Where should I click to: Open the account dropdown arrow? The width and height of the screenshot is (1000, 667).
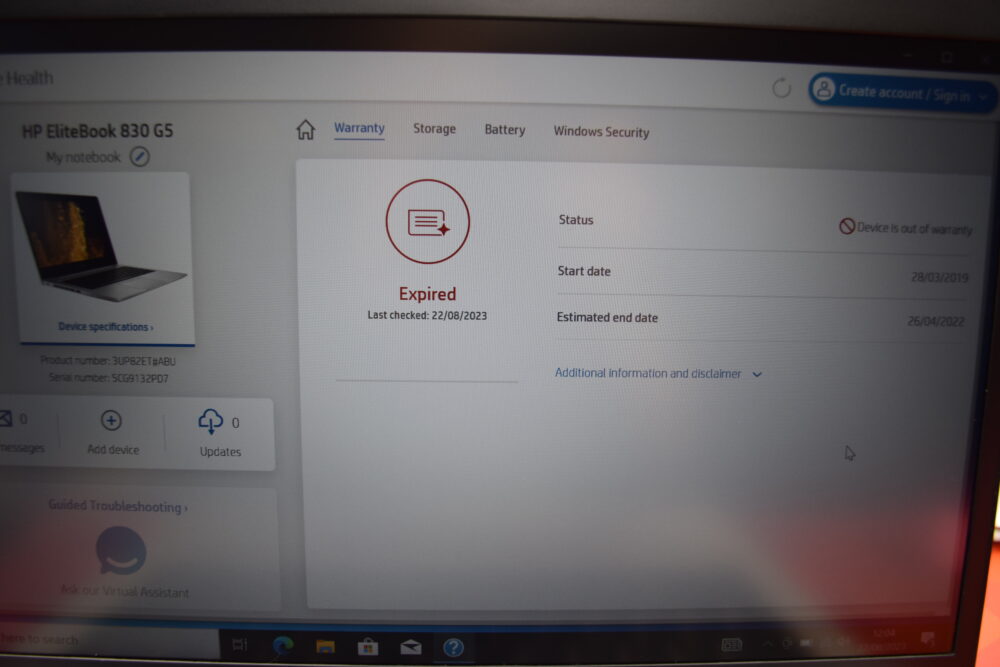pos(985,98)
